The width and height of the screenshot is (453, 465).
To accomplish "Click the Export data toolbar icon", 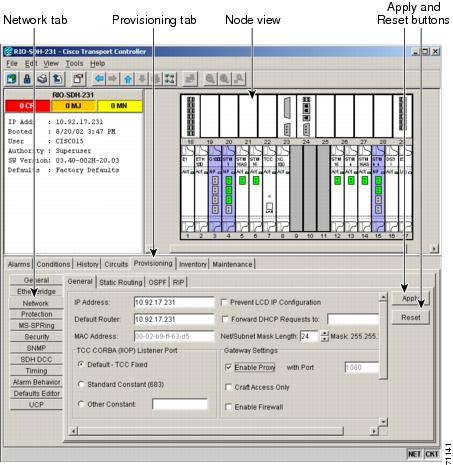I will pyautogui.click(x=58, y=79).
